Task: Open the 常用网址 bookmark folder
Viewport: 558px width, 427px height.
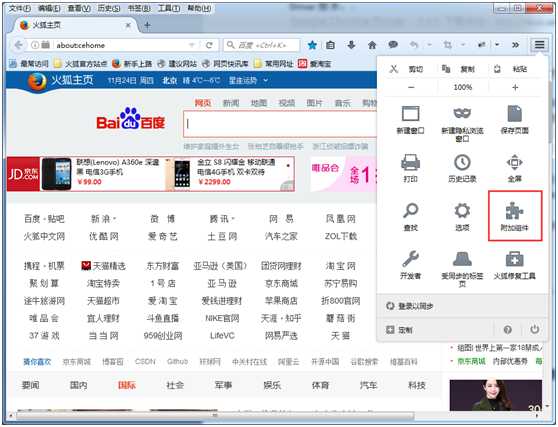Action: coord(274,64)
